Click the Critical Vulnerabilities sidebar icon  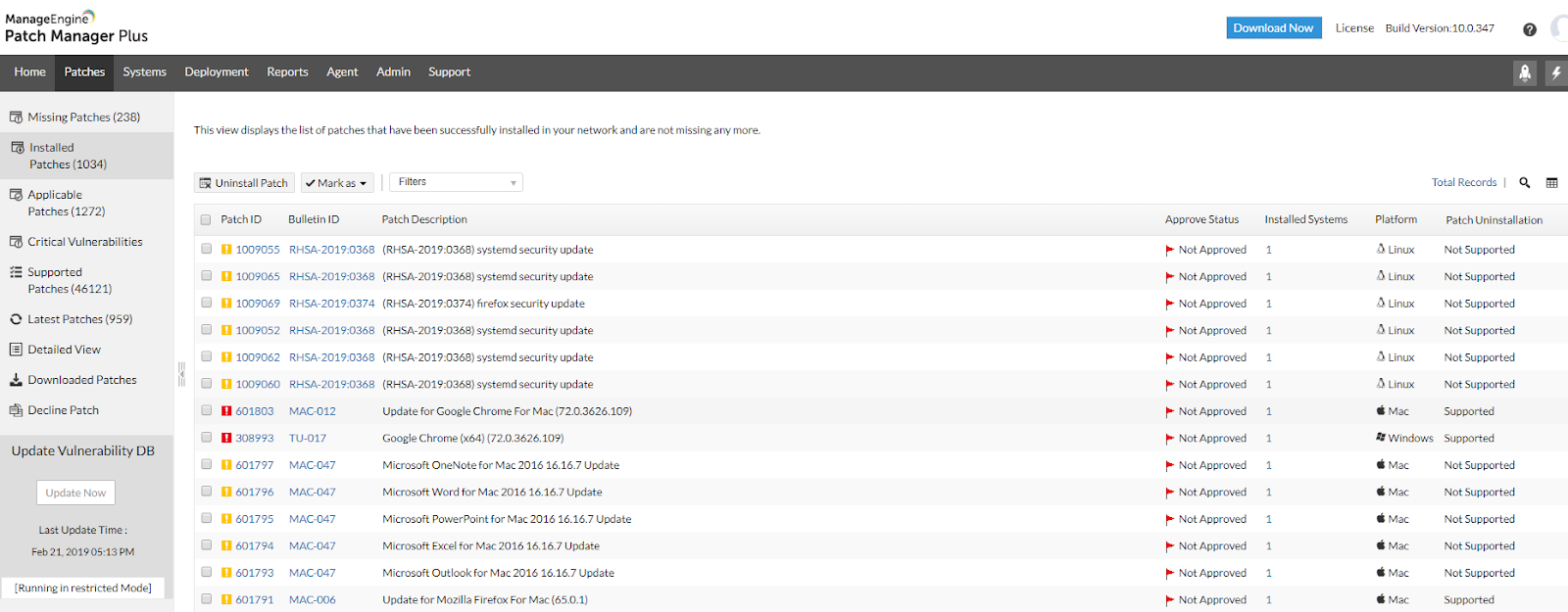coord(16,242)
